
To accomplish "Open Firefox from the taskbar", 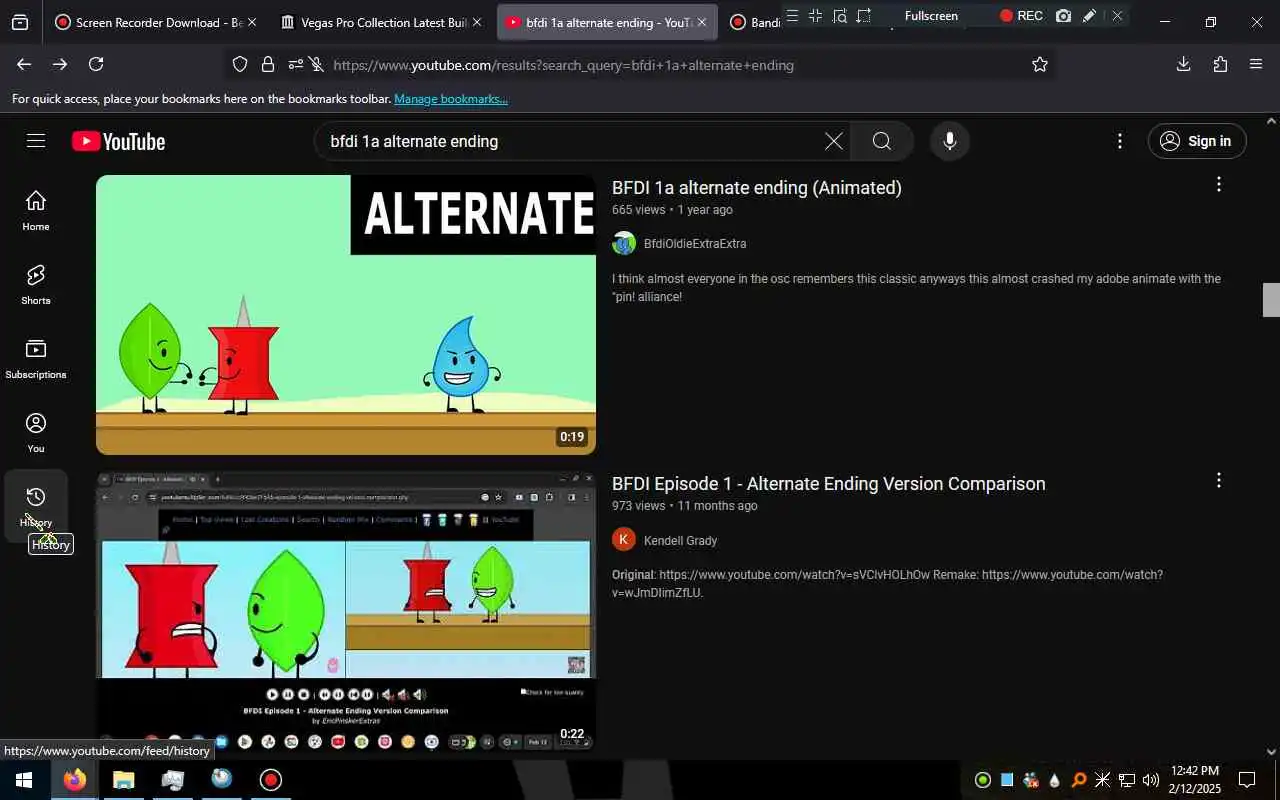I will coord(75,780).
